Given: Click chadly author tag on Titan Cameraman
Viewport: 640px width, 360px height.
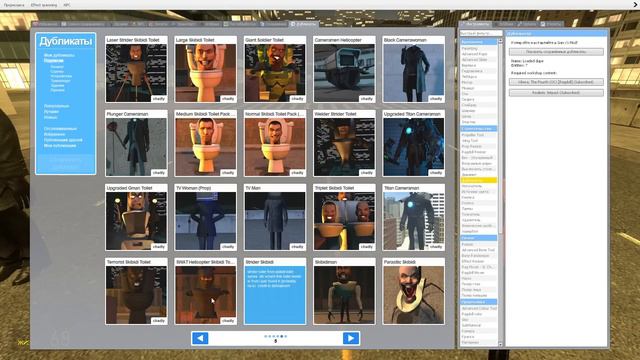Looking at the screenshot, I should (x=436, y=247).
